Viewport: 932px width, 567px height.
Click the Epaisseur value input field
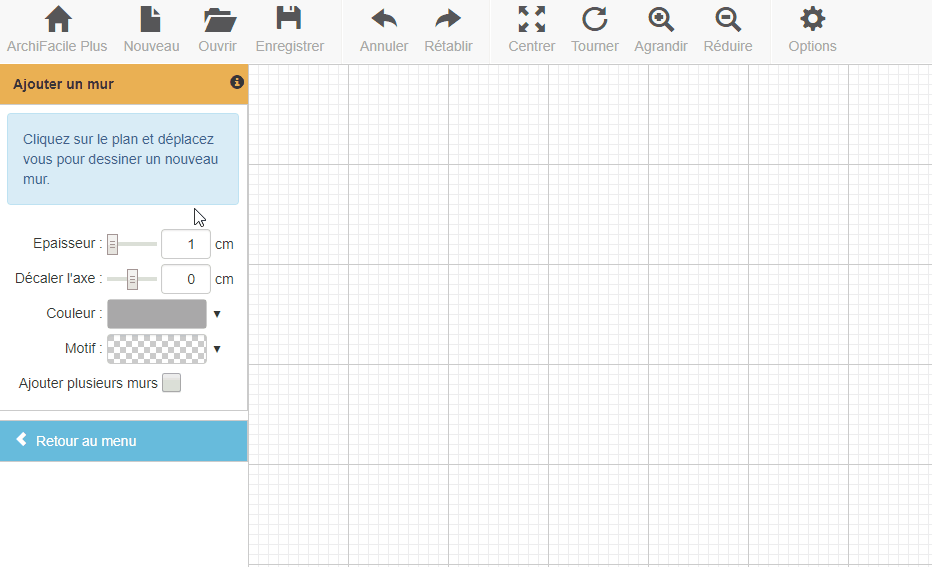pyautogui.click(x=185, y=244)
